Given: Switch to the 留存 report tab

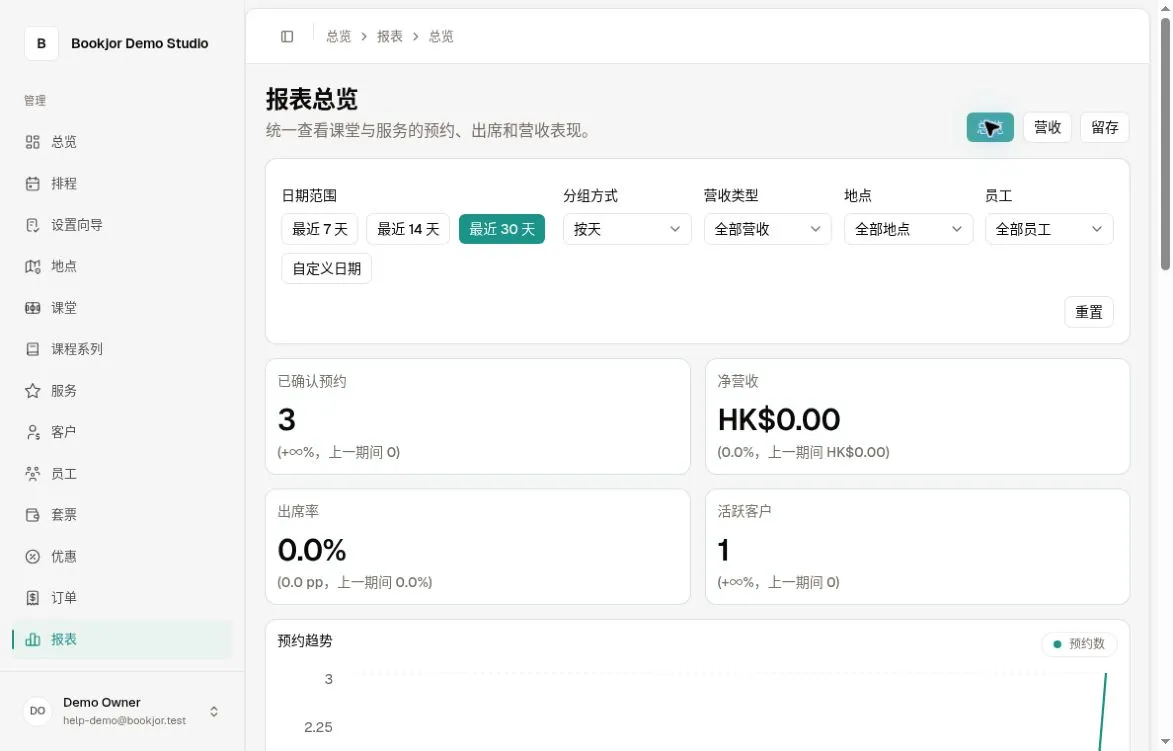Looking at the screenshot, I should 1104,127.
